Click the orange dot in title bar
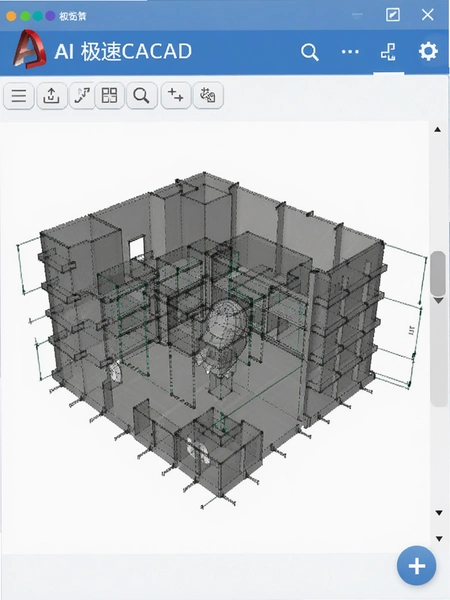450x600 pixels. [x=11, y=16]
